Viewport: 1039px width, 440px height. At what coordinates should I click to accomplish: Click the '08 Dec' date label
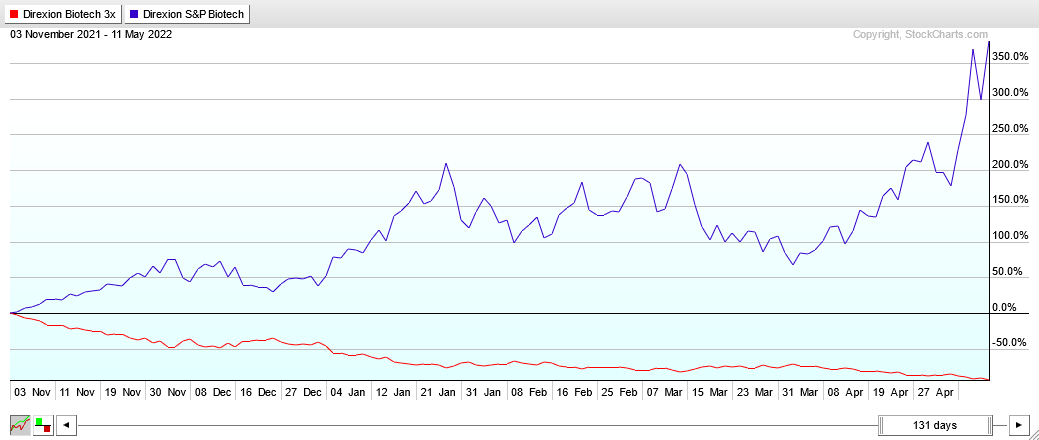213,392
